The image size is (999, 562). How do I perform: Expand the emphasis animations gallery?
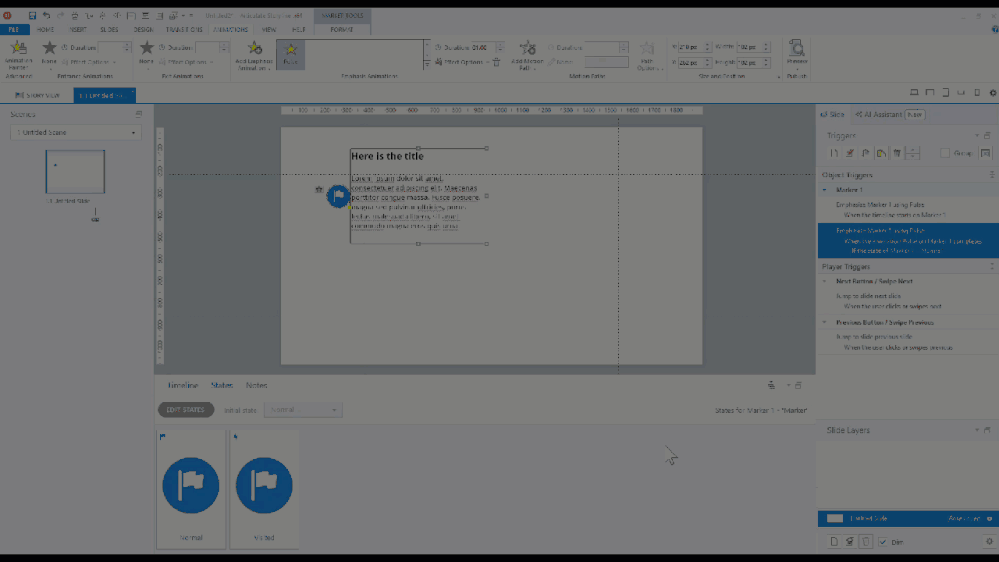(x=427, y=65)
